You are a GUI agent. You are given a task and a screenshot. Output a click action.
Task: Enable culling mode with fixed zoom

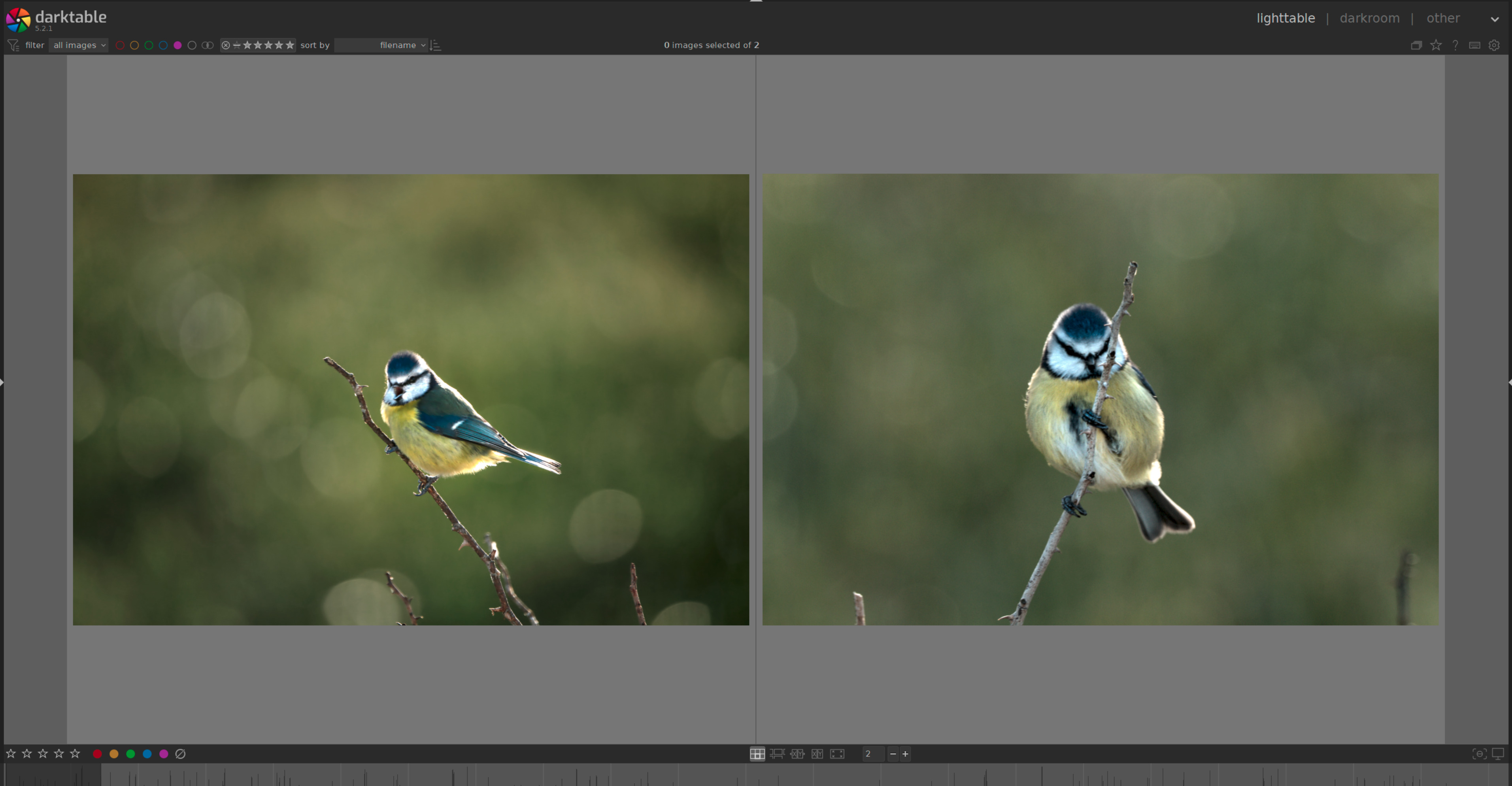click(x=797, y=754)
